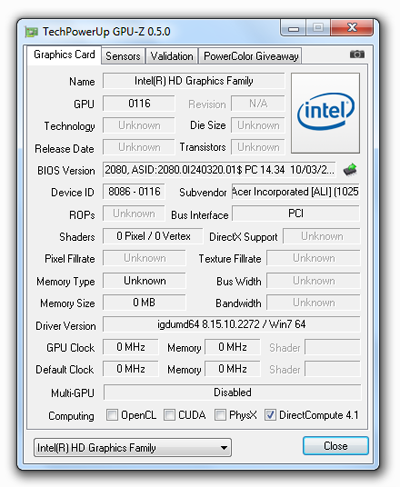Click the Shader field in the GPU Clock row

333,347
